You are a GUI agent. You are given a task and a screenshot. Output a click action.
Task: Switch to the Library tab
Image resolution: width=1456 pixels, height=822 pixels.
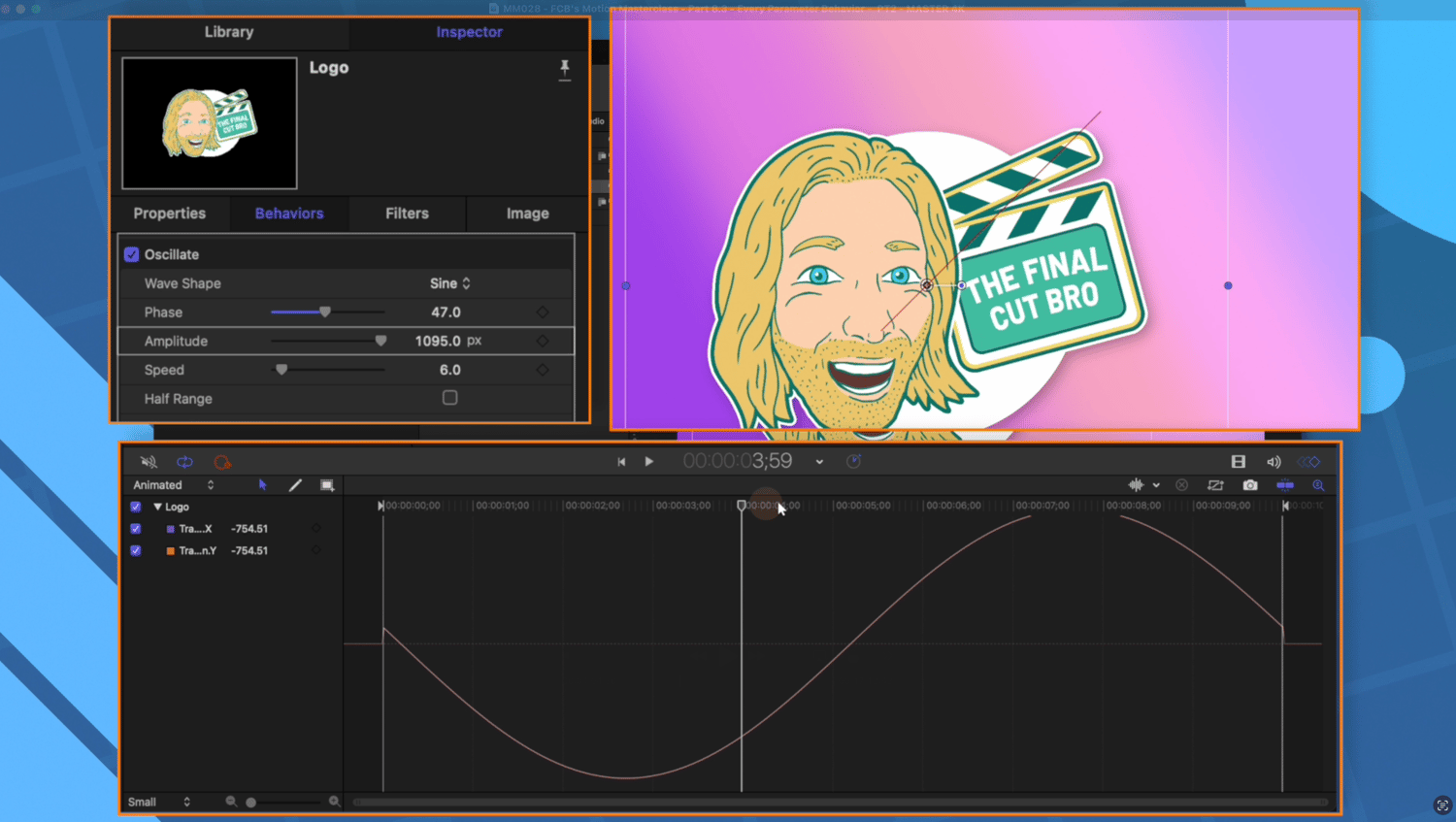(x=229, y=32)
